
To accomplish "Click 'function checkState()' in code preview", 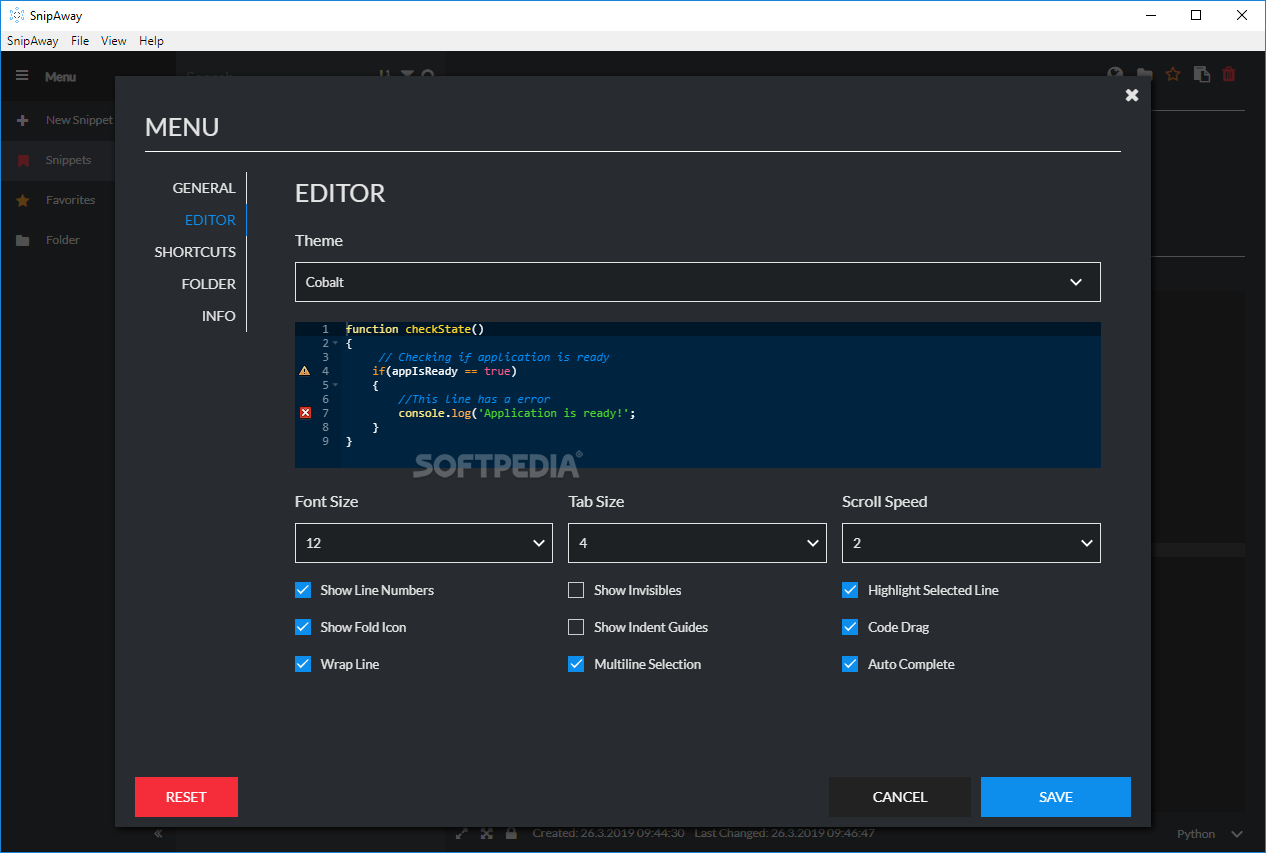I will (x=415, y=329).
